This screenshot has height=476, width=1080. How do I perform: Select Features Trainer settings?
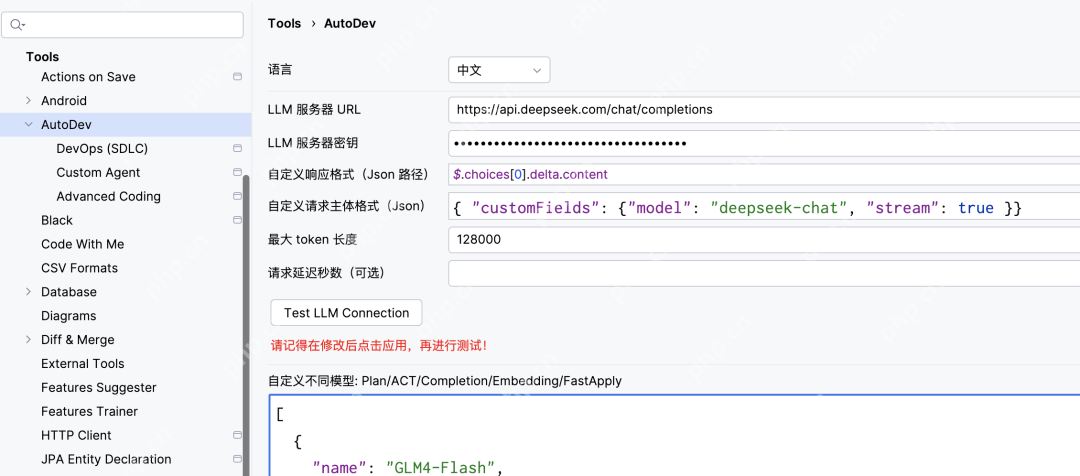[90, 411]
